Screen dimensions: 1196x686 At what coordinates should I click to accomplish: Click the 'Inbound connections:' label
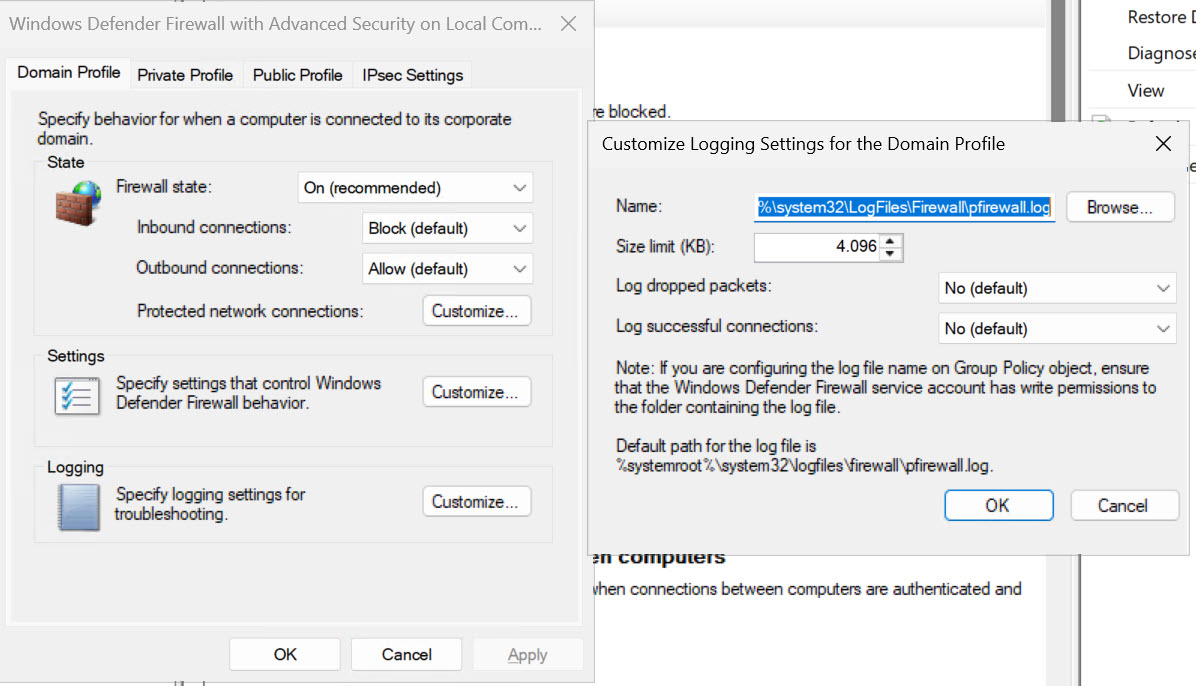click(x=214, y=227)
